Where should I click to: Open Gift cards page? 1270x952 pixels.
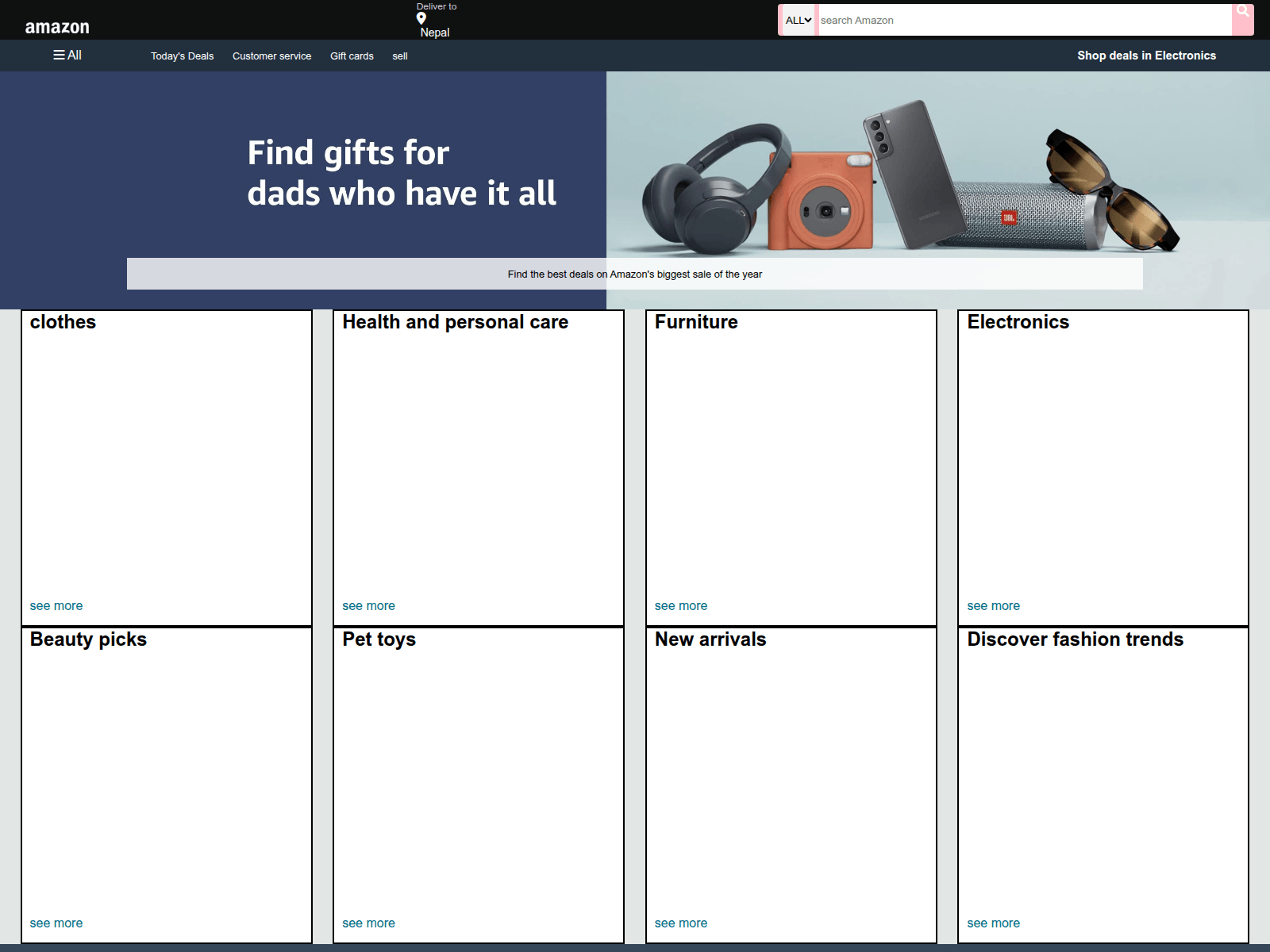tap(352, 56)
